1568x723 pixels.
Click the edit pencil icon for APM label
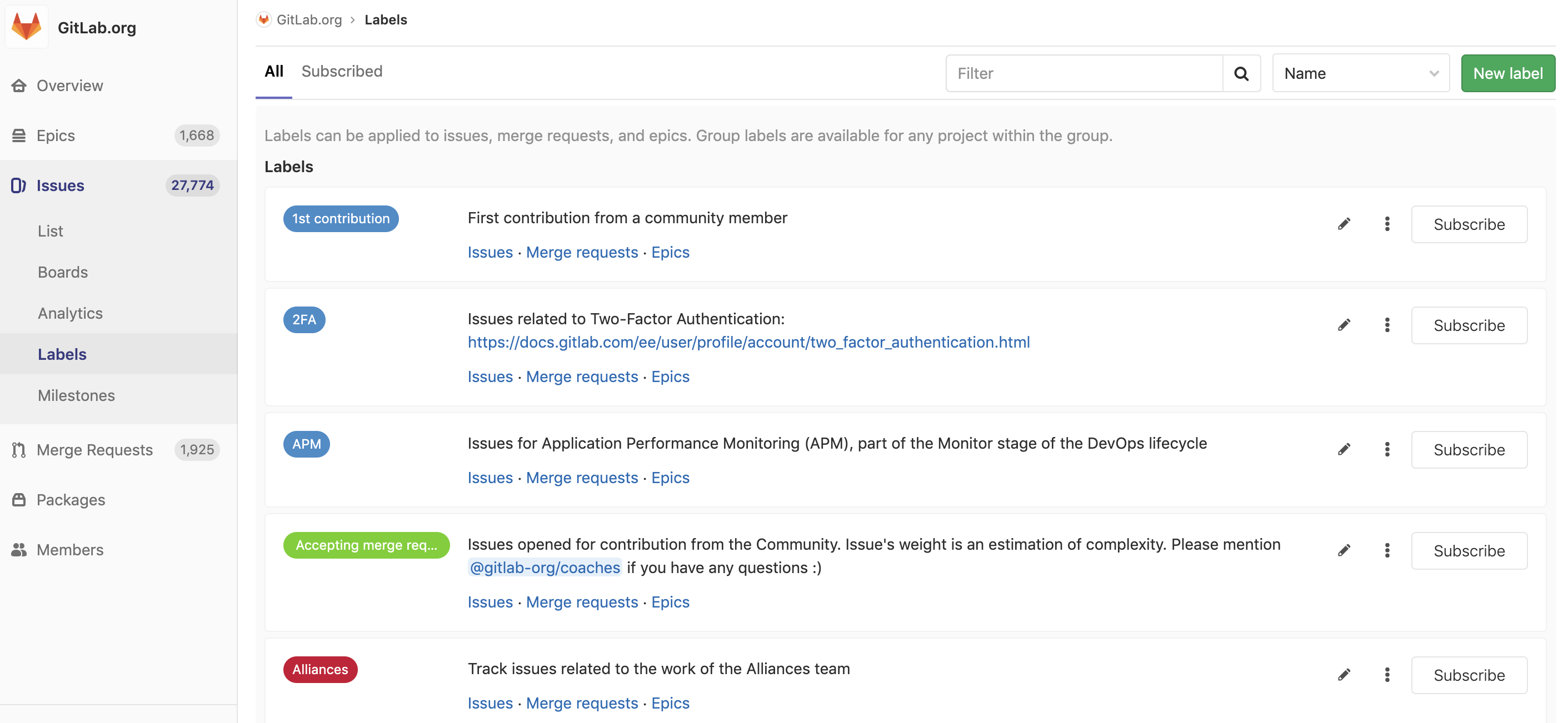coord(1344,449)
